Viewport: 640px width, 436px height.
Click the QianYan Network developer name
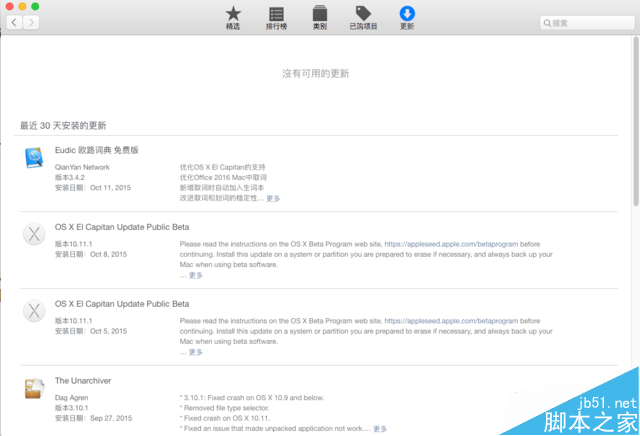[82, 167]
